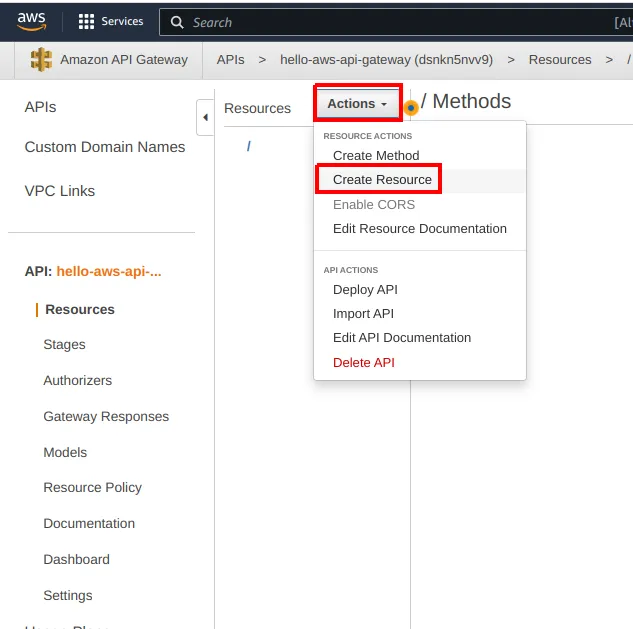
Task: Click the orange hello-aws-api-... API name
Action: tap(109, 271)
